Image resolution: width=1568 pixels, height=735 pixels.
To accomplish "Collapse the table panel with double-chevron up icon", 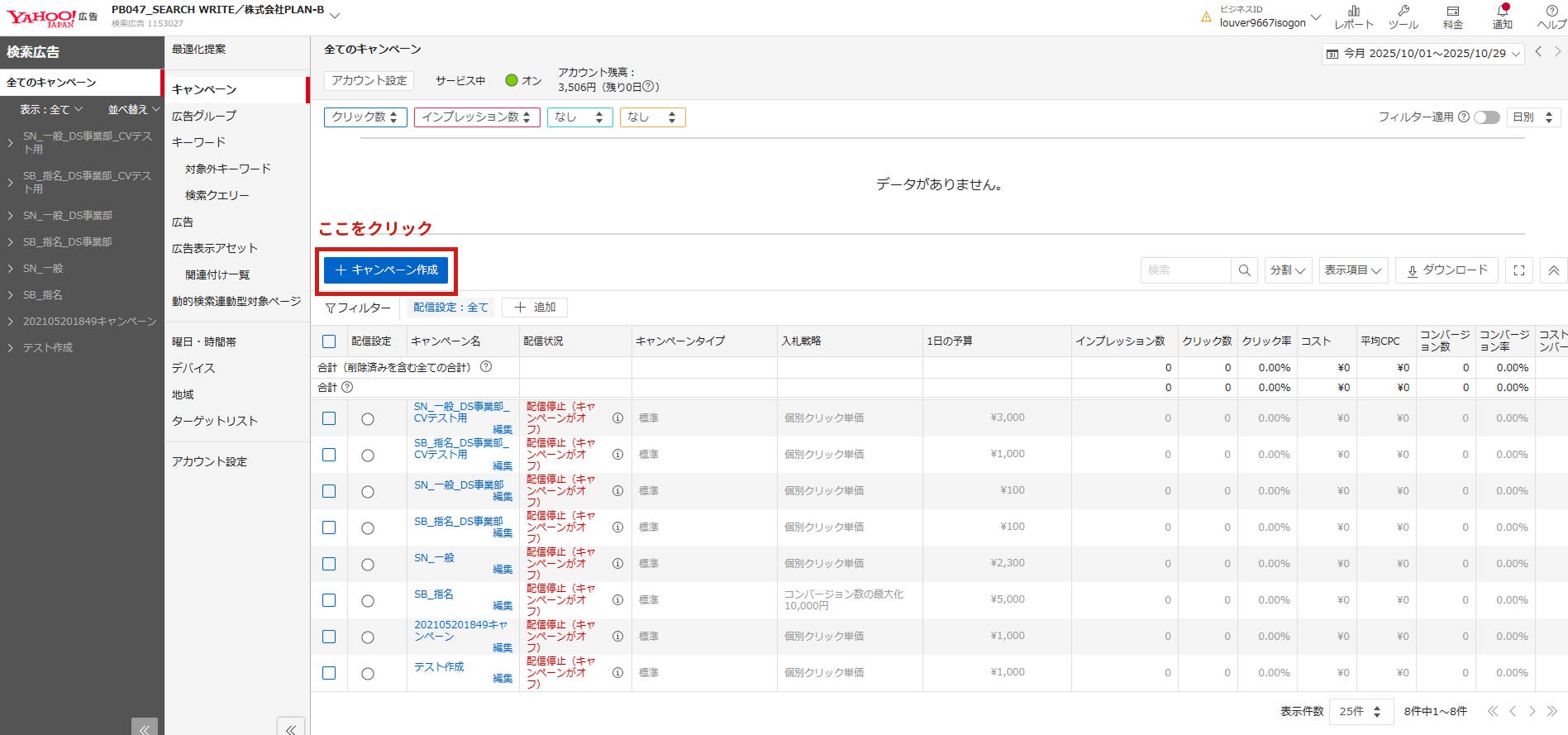I will 1553,270.
